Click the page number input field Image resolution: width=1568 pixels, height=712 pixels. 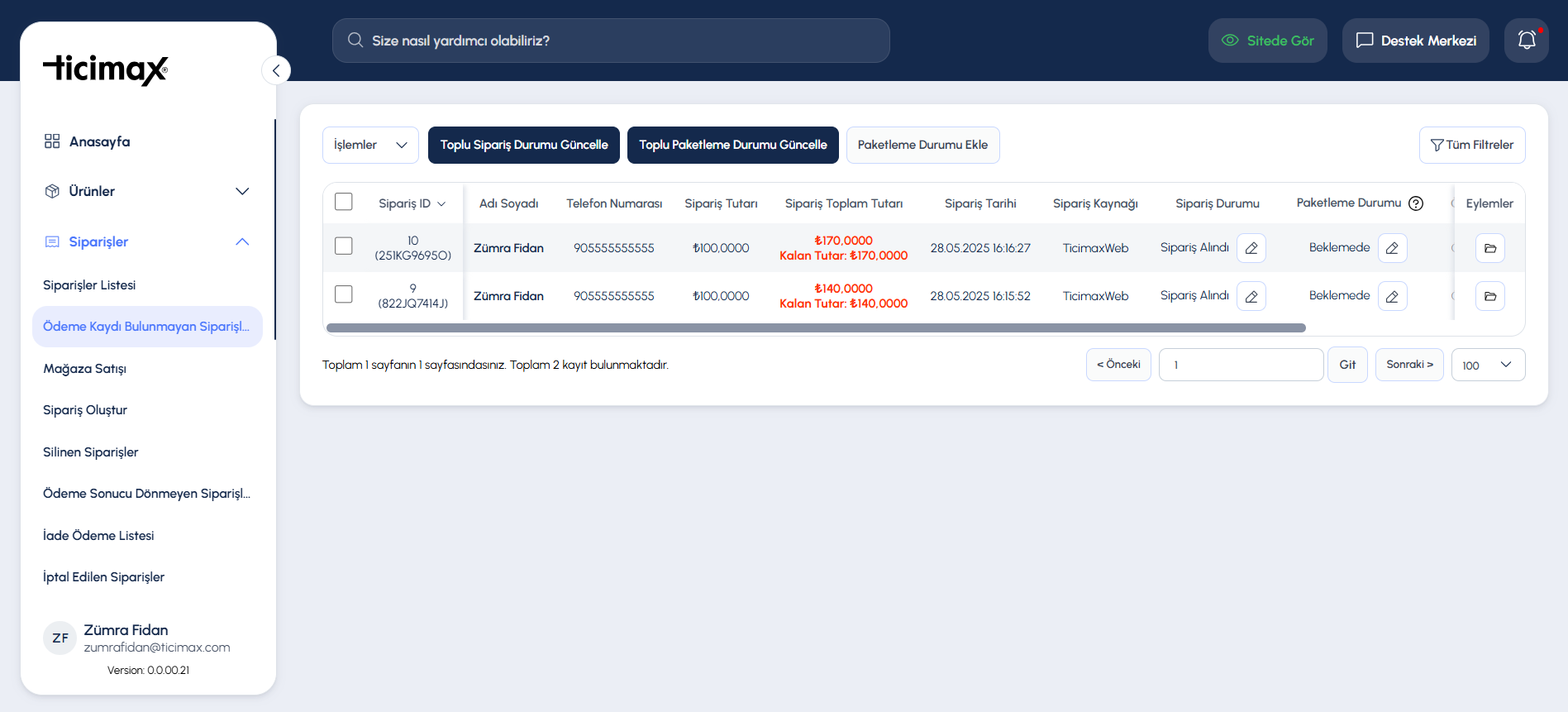pos(1242,365)
